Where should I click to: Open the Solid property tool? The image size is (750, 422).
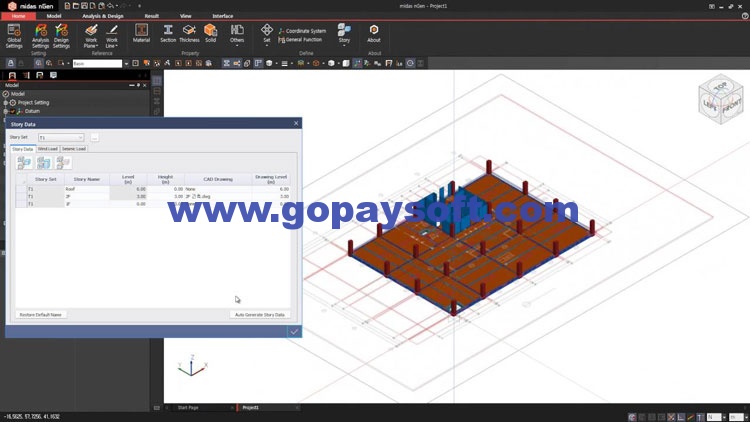tap(210, 33)
